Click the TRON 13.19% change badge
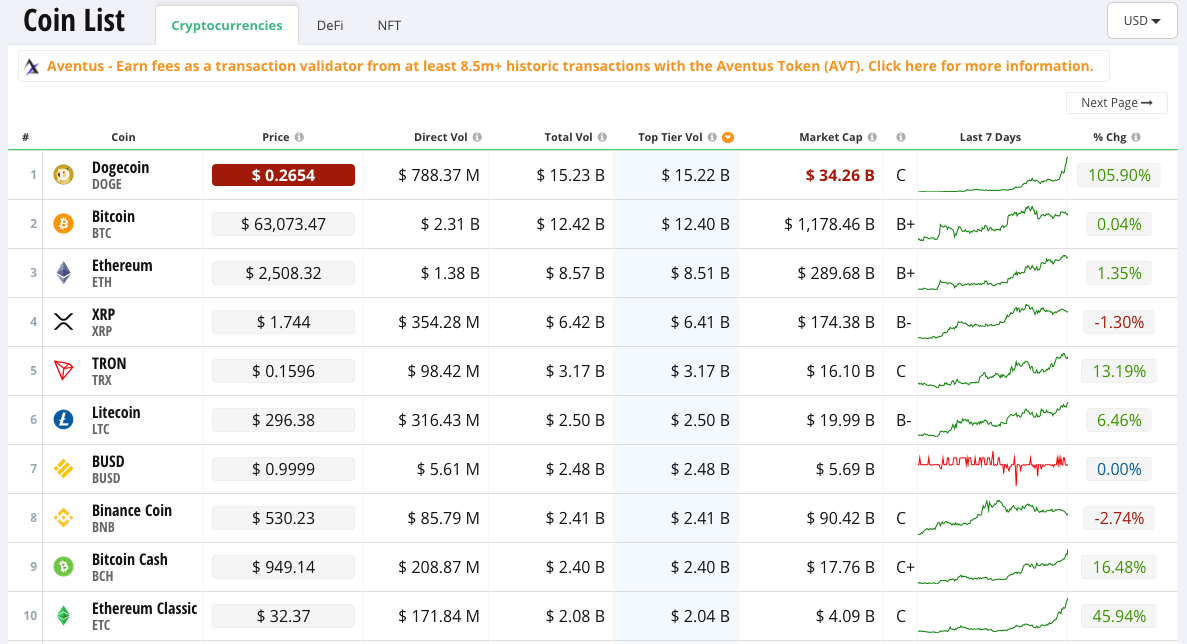 click(1119, 371)
